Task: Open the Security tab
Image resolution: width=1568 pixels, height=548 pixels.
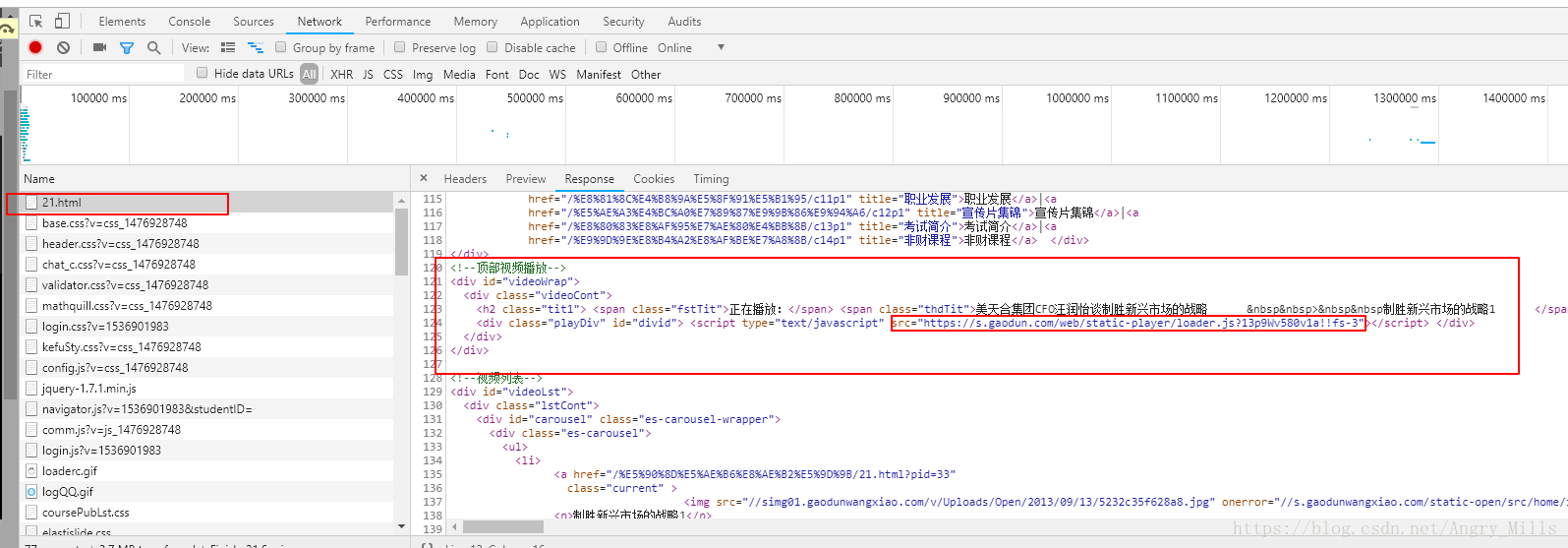Action: point(623,21)
